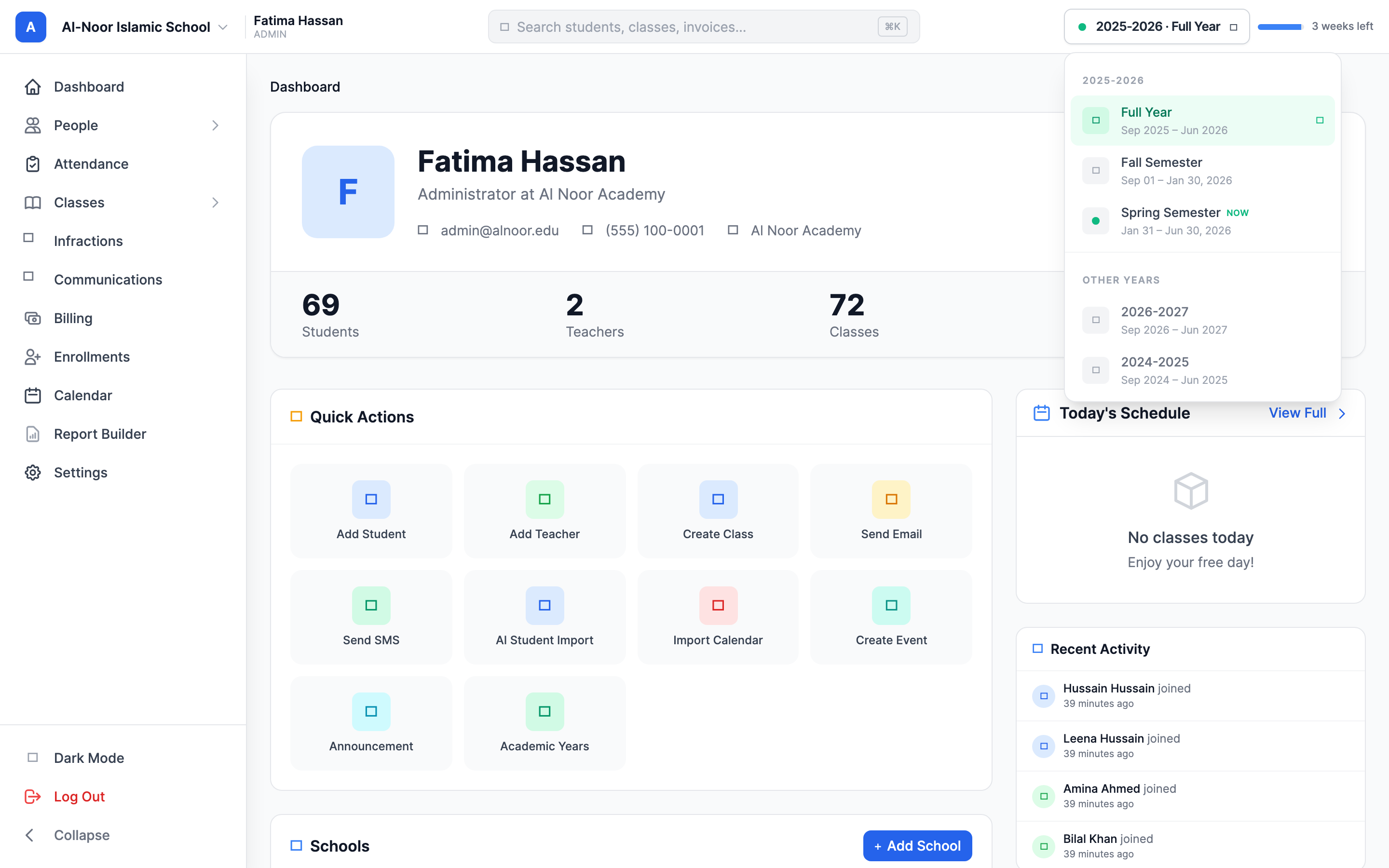The image size is (1389, 868).
Task: Click the AI Student Import icon
Action: (545, 605)
